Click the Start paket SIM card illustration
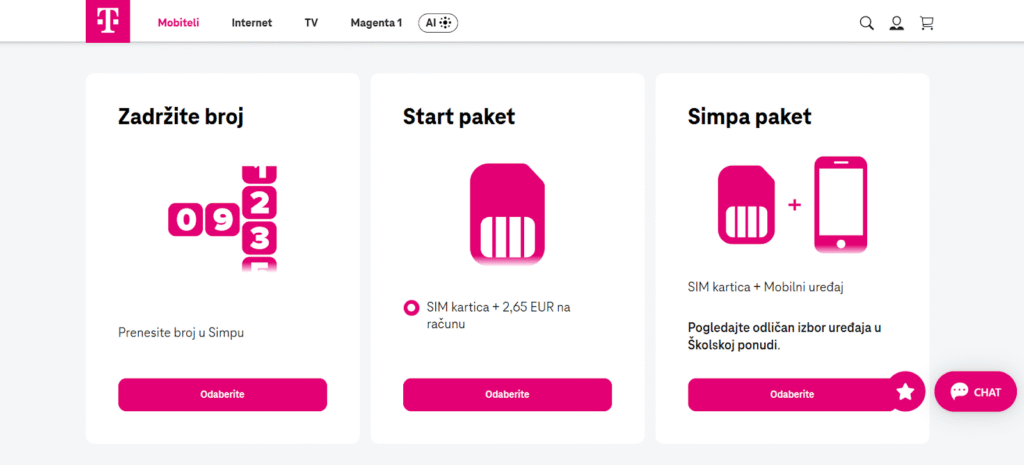The height and width of the screenshot is (465, 1024). pyautogui.click(x=507, y=214)
